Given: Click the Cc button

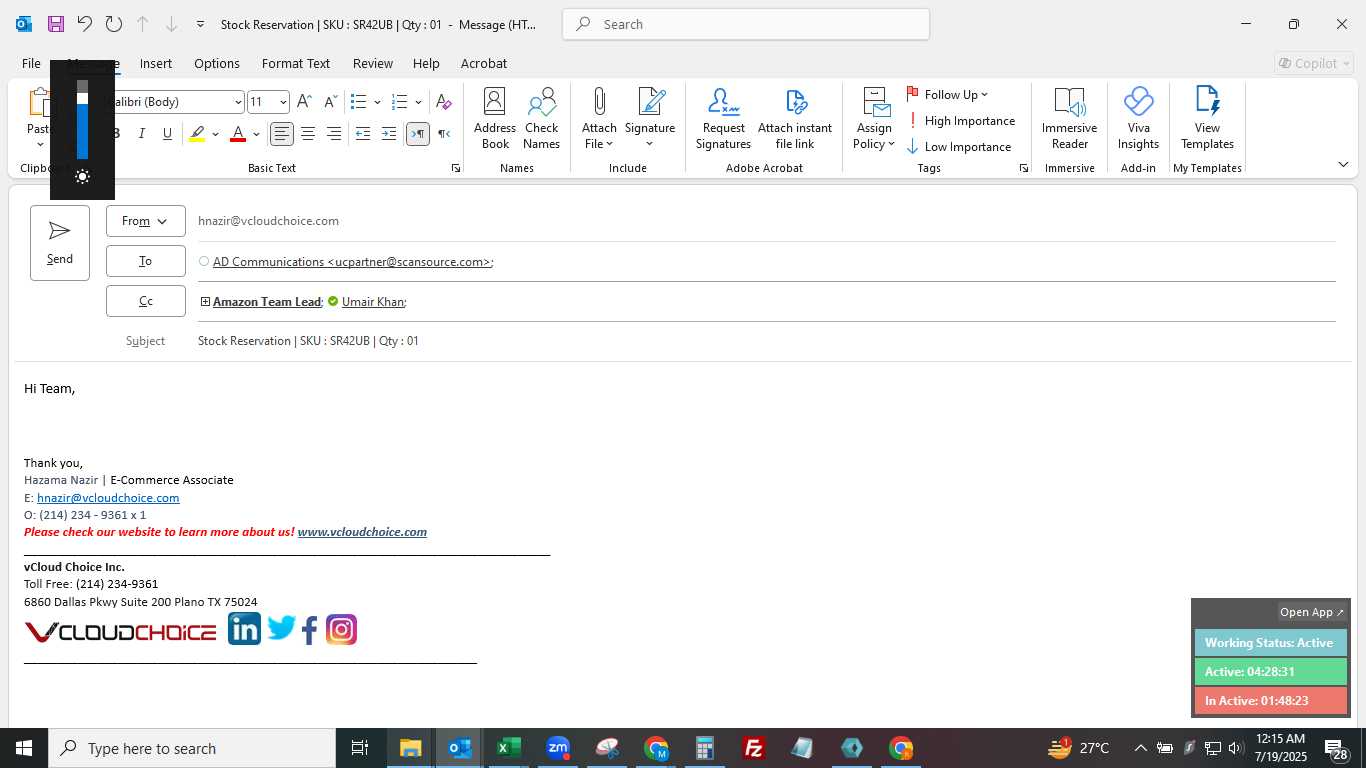Looking at the screenshot, I should [x=146, y=301].
